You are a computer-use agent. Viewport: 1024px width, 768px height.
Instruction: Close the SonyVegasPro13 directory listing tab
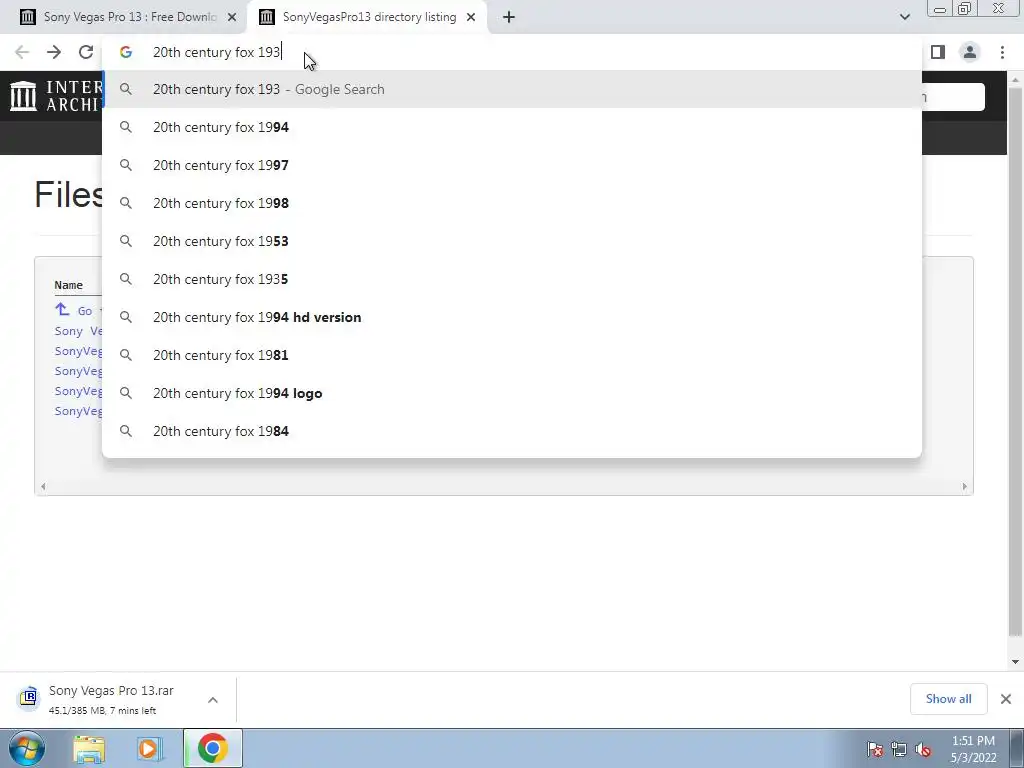pos(471,18)
